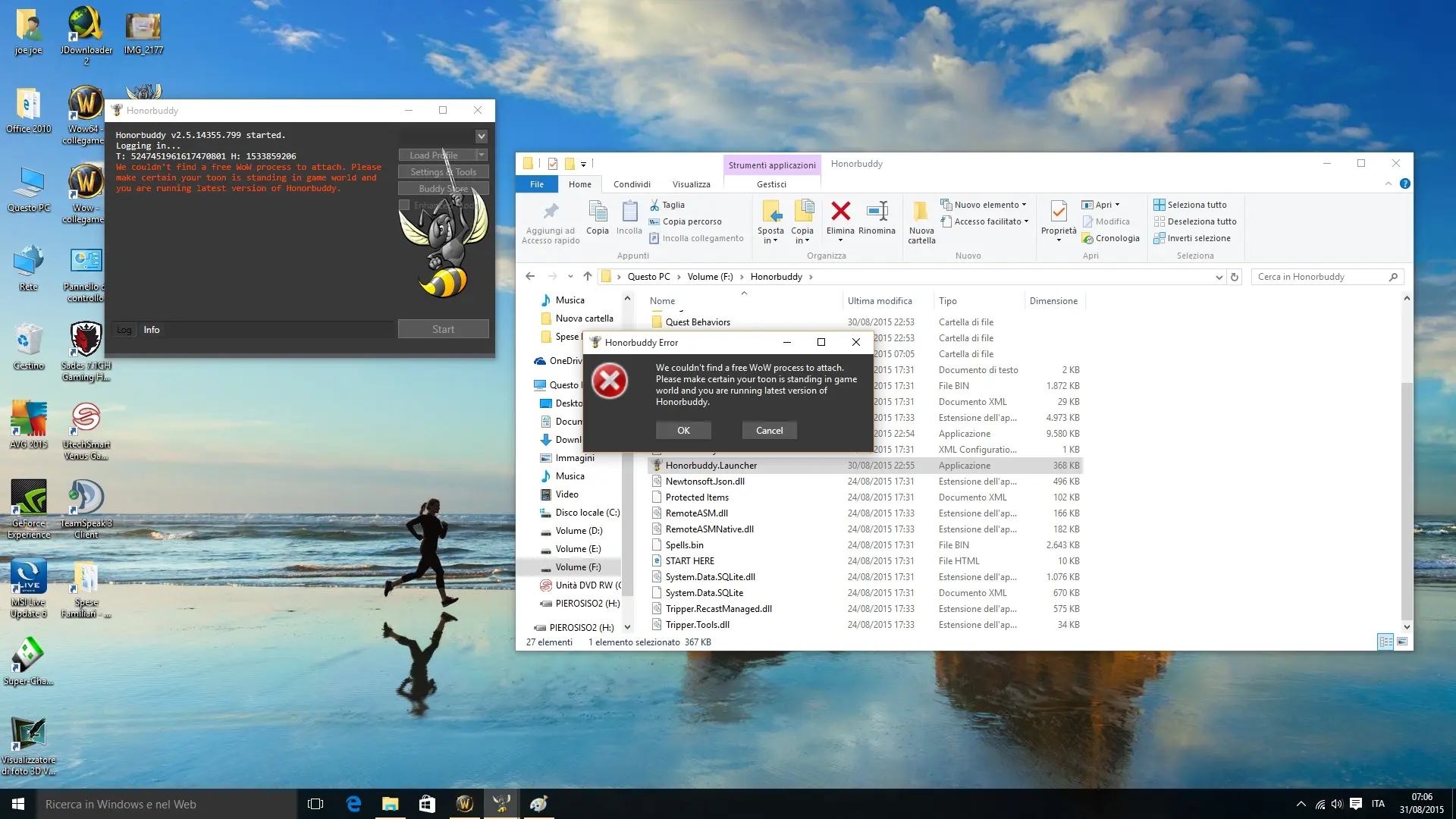Click the Nuova cartella icon
Viewport: 1456px width, 819px height.
tap(921, 212)
